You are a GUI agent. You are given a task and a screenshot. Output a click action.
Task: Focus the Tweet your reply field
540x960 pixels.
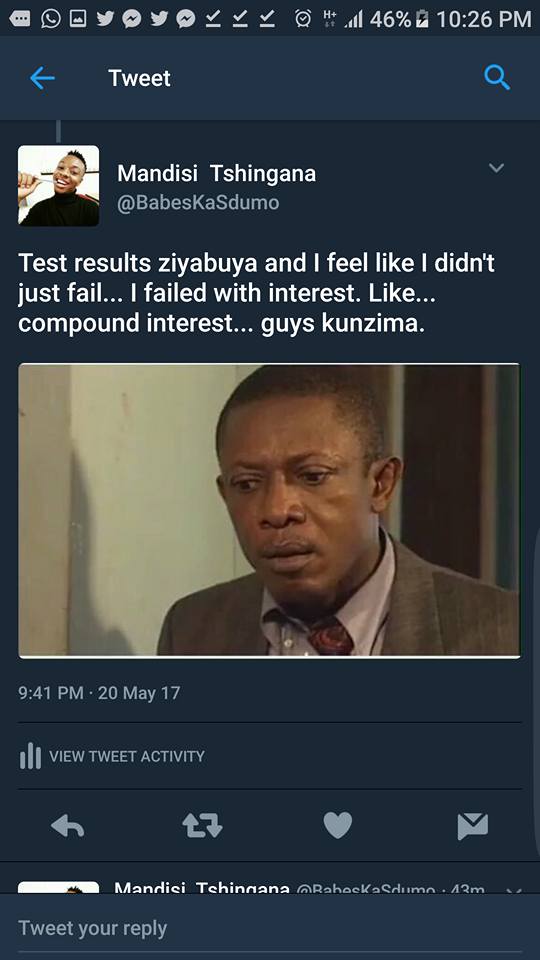pyautogui.click(x=270, y=928)
